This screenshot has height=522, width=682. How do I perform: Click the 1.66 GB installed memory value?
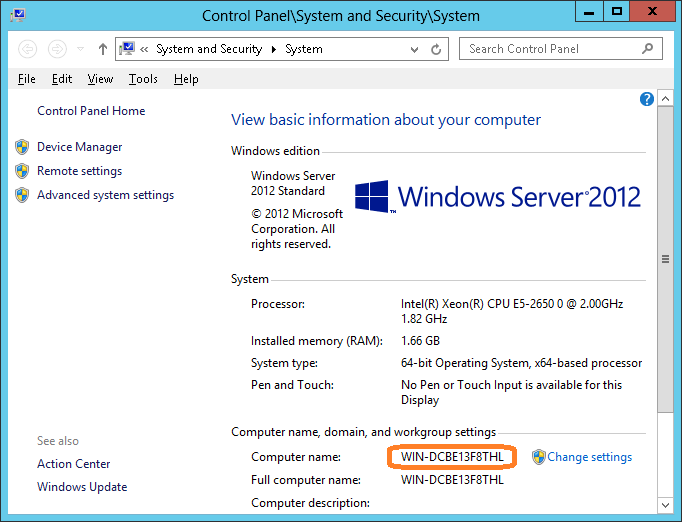pos(420,341)
